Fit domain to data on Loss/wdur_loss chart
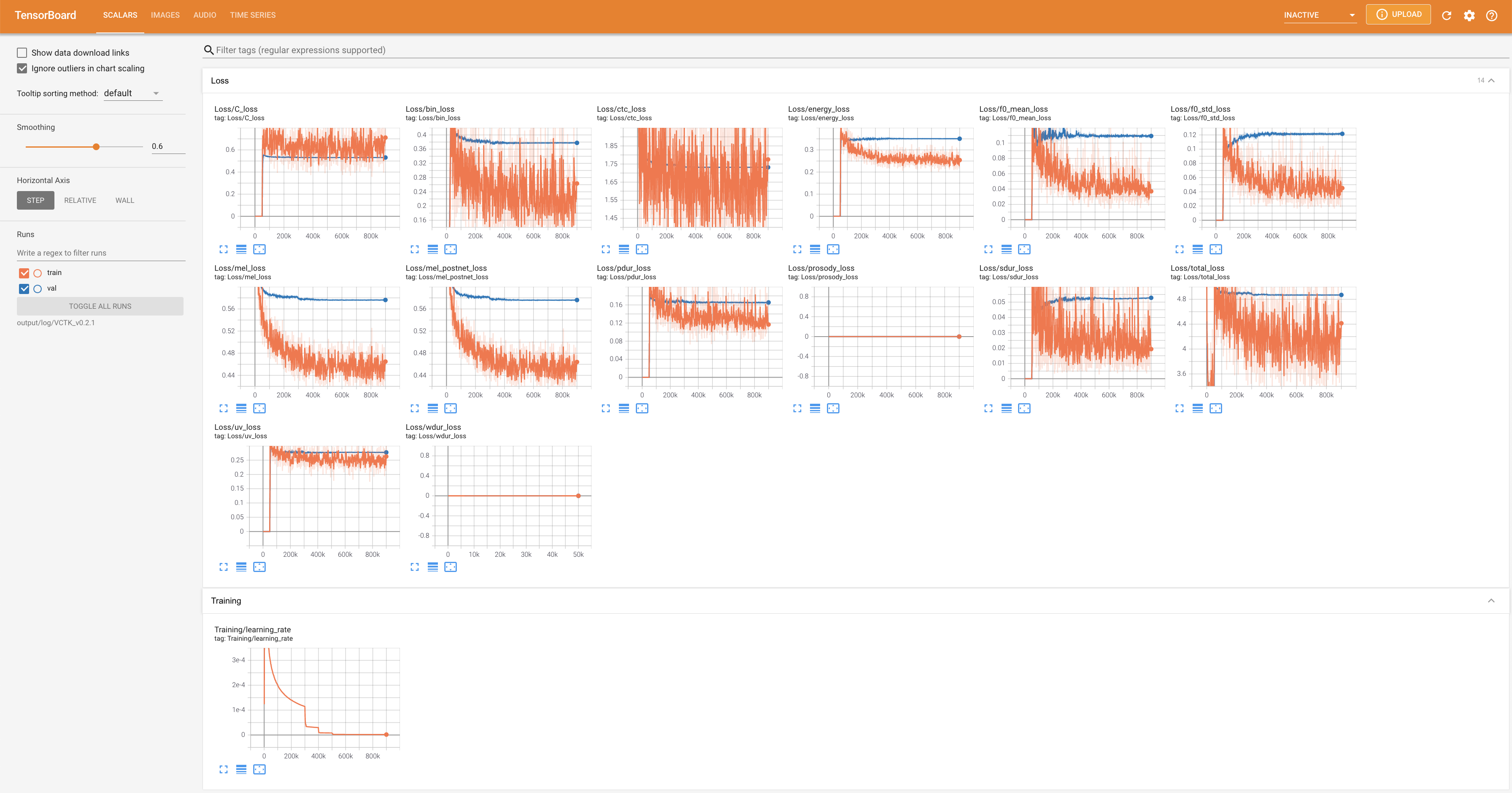Image resolution: width=1512 pixels, height=793 pixels. coord(451,567)
